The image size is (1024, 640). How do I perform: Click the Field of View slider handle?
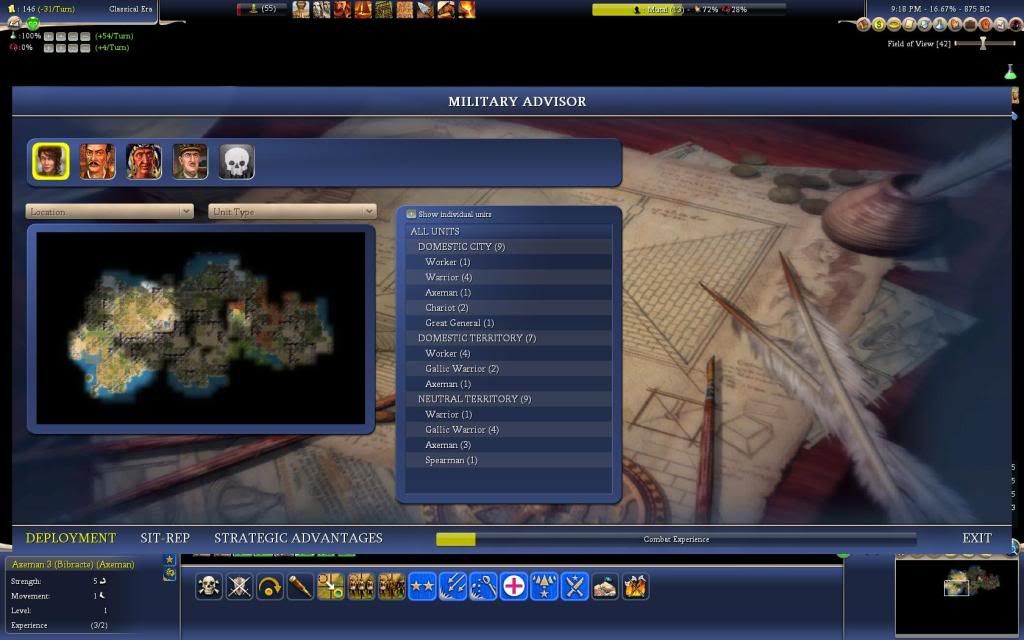click(x=983, y=43)
